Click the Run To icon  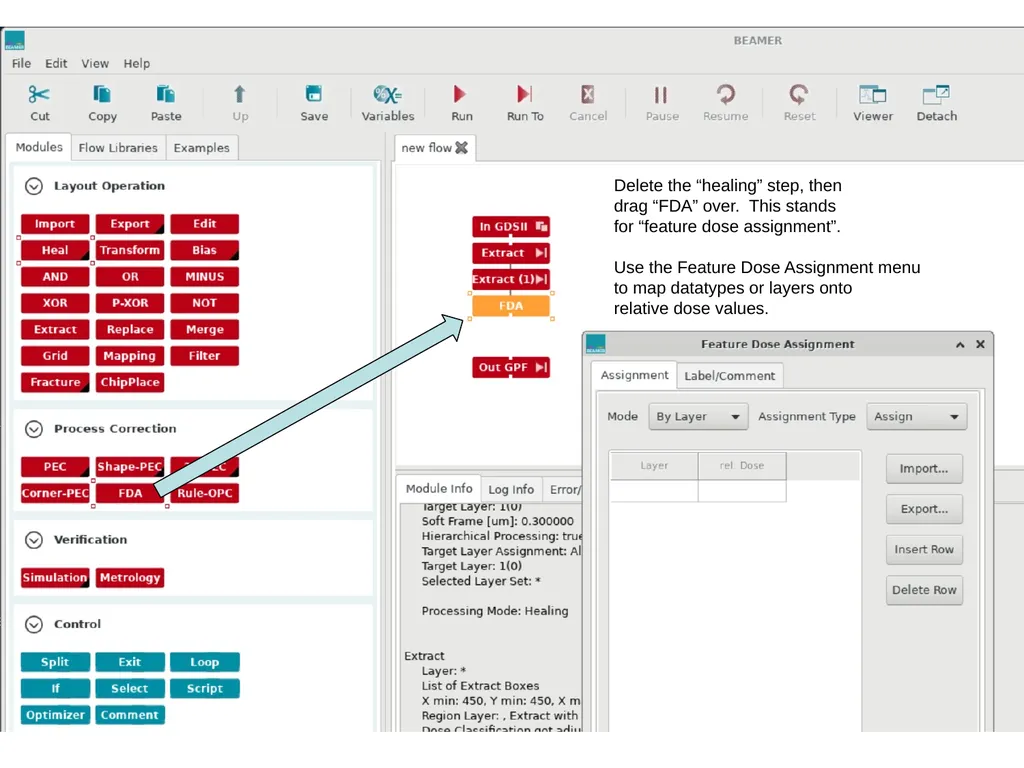(x=524, y=95)
